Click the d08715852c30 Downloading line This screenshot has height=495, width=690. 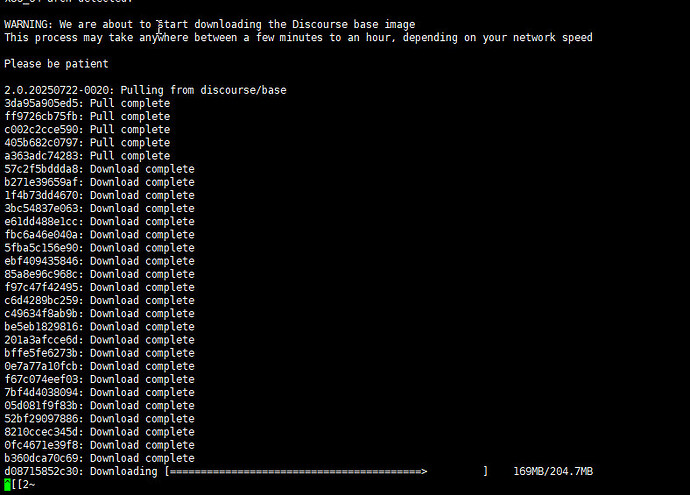[x=299, y=472]
